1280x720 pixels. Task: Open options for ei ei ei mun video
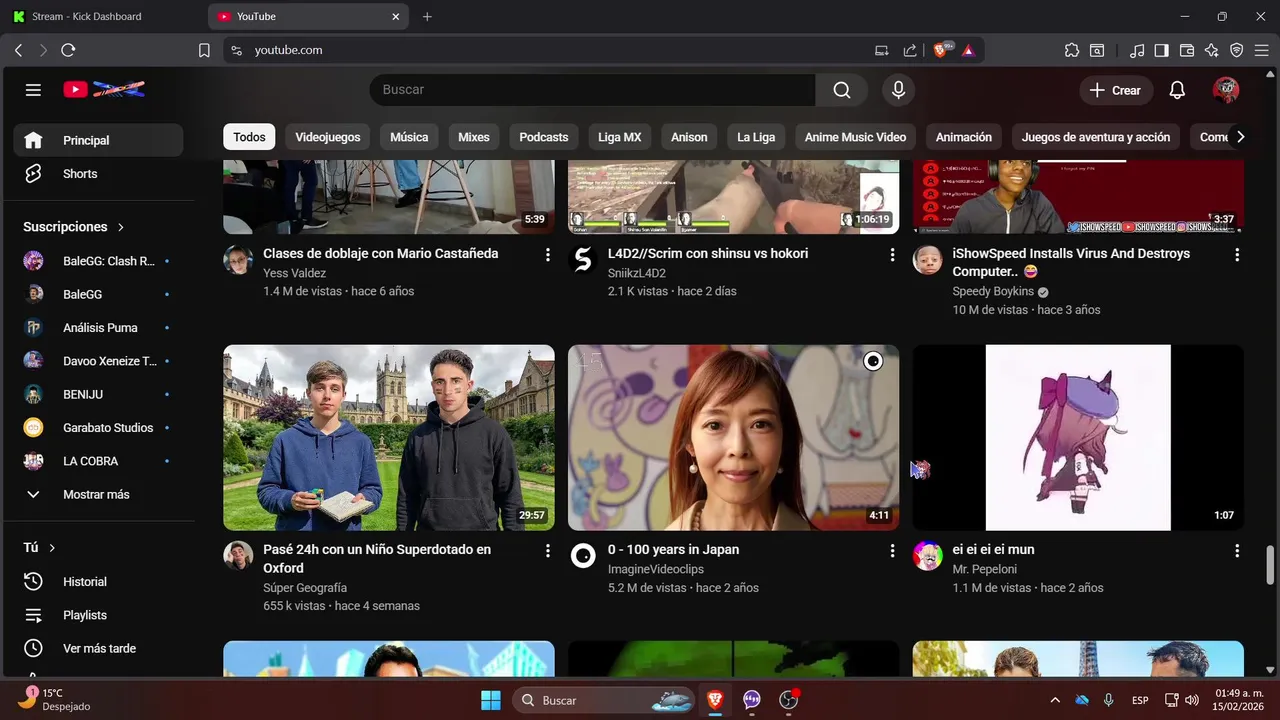coord(1237,551)
